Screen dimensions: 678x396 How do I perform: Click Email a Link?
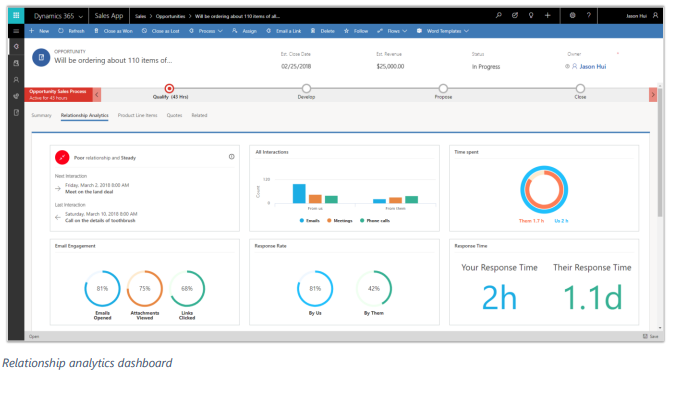click(284, 31)
